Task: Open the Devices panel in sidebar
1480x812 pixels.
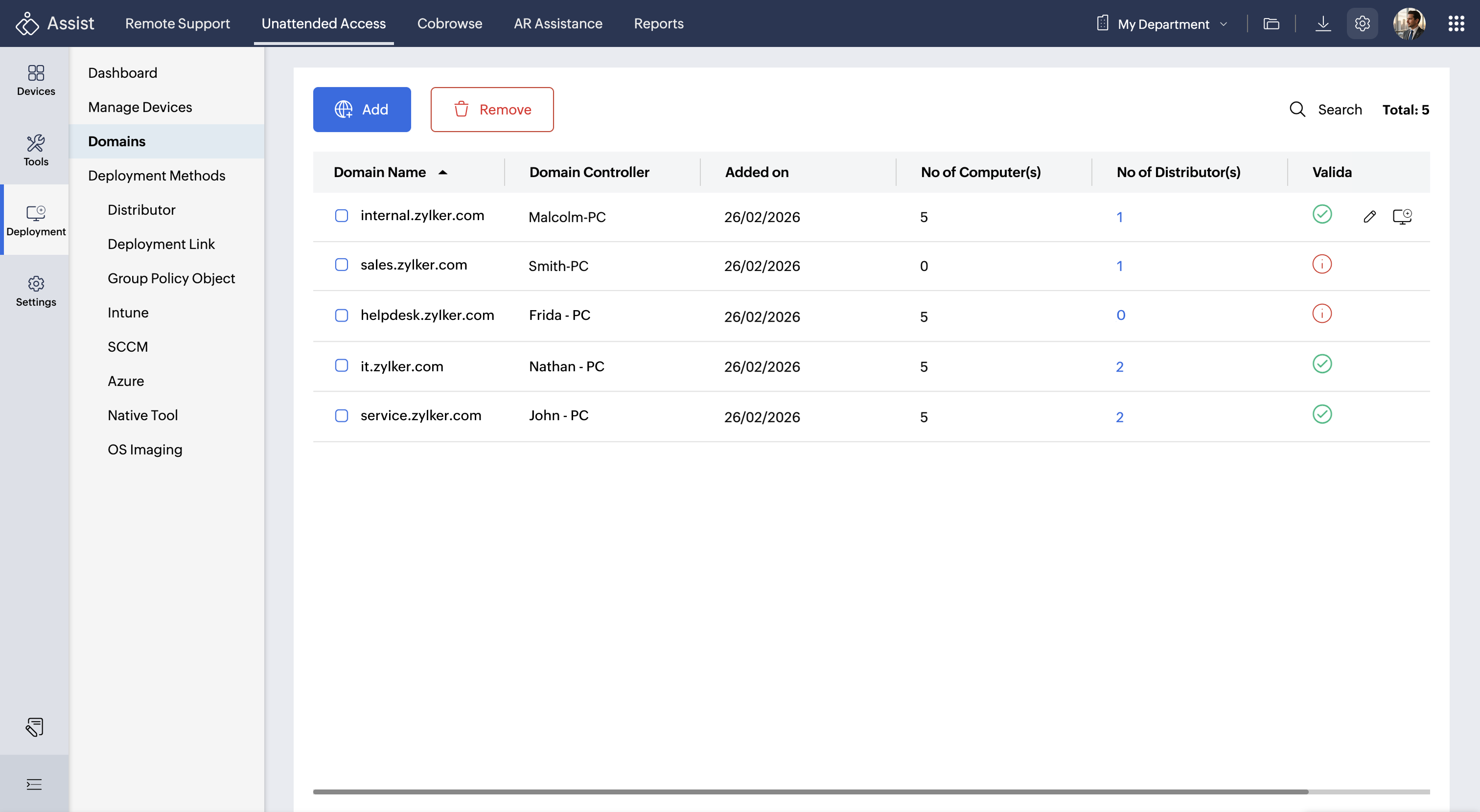Action: (36, 80)
